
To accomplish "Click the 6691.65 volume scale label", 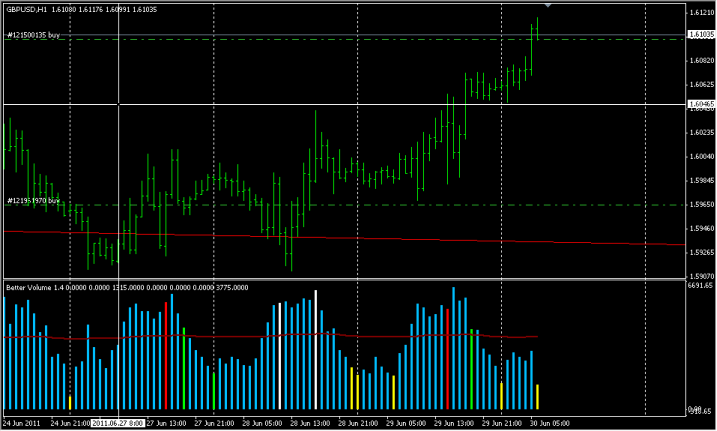I will point(699,285).
